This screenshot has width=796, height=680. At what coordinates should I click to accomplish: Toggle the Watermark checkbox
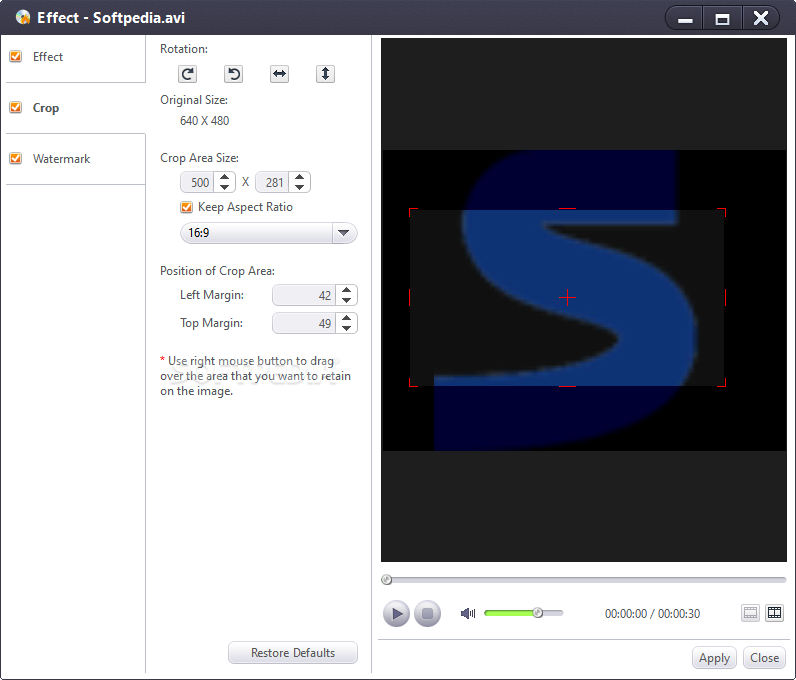[16, 158]
